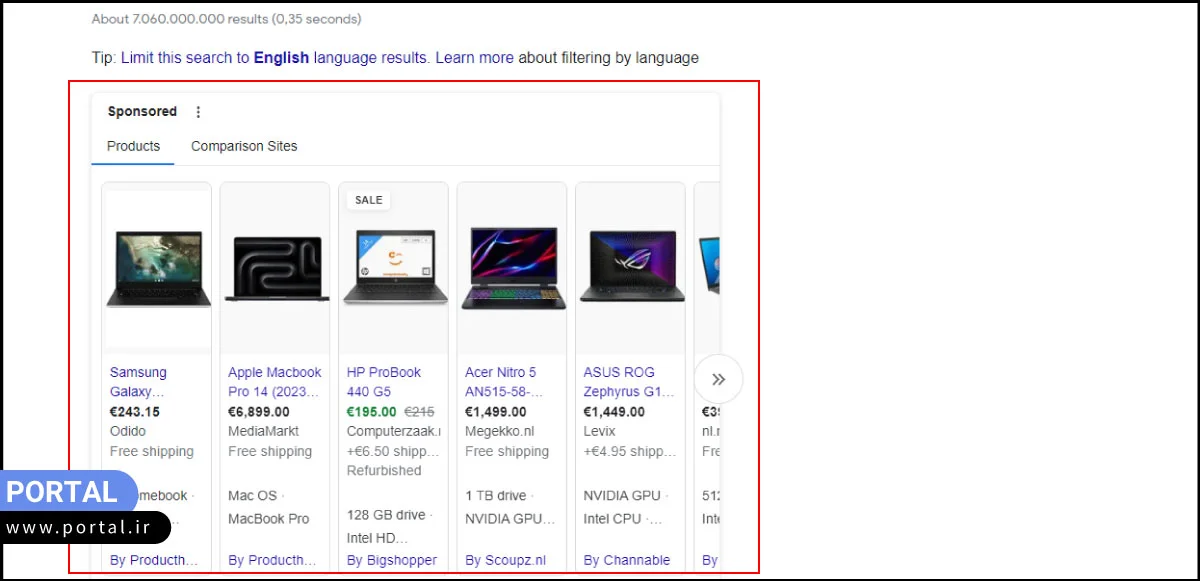Click the ASUS ROG Zephyrus laptop image
This screenshot has width=1200, height=581.
point(630,268)
